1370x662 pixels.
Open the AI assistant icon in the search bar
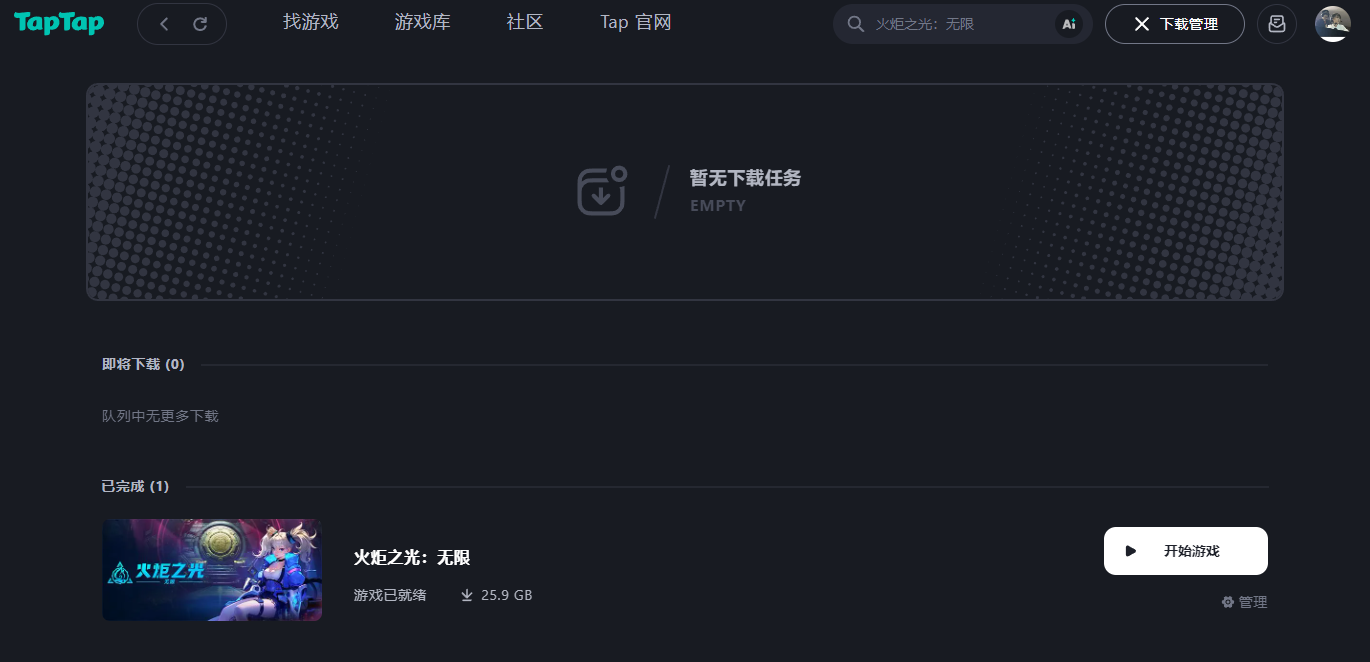coord(1069,24)
